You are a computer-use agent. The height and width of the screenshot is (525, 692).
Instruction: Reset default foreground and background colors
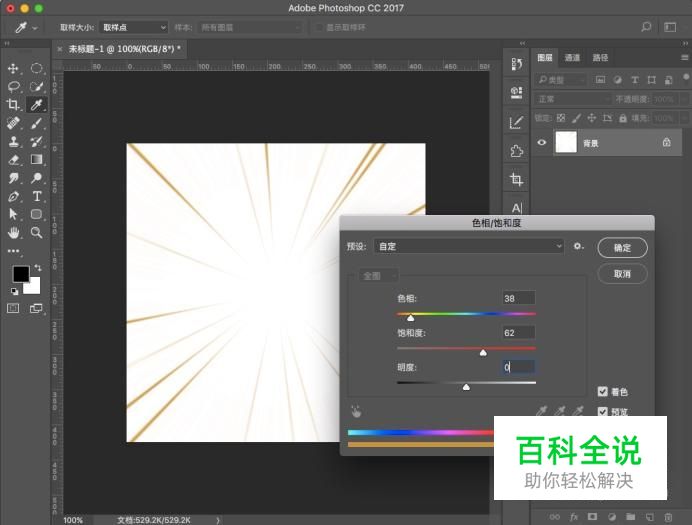(x=15, y=291)
